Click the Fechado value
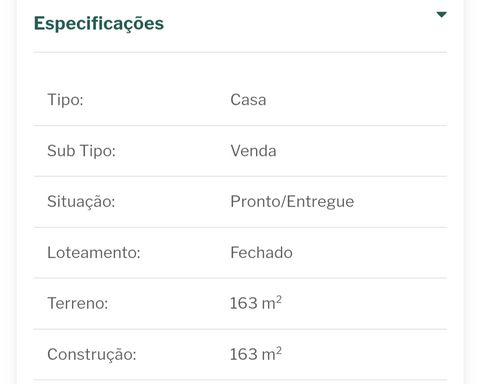The width and height of the screenshot is (480, 384). (x=261, y=252)
